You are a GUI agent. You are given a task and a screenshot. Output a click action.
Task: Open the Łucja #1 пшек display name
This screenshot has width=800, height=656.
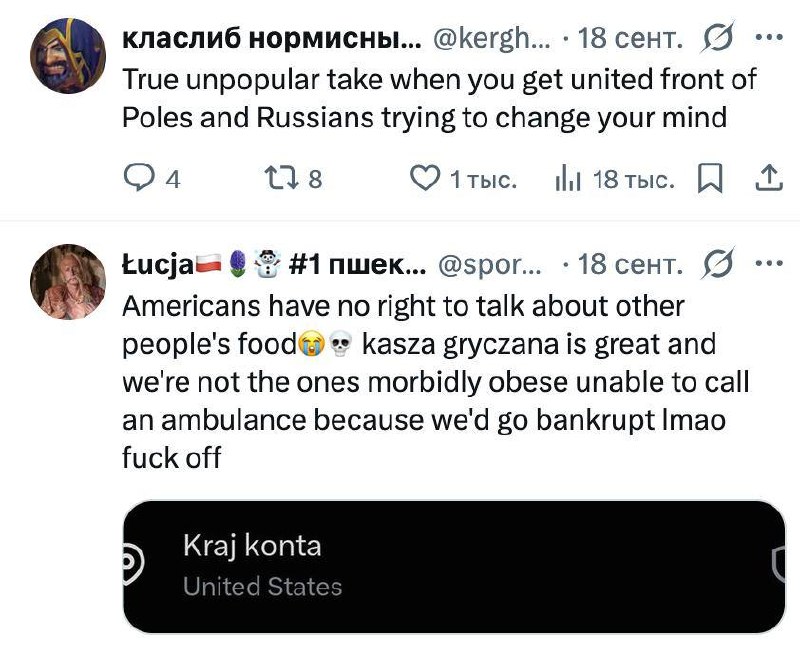click(x=274, y=264)
